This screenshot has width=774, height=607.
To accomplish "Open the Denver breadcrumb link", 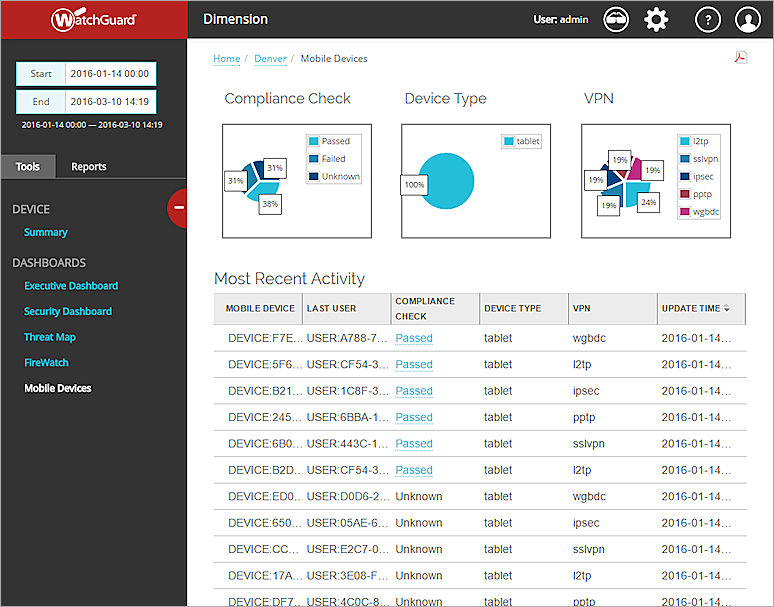I will [x=270, y=59].
